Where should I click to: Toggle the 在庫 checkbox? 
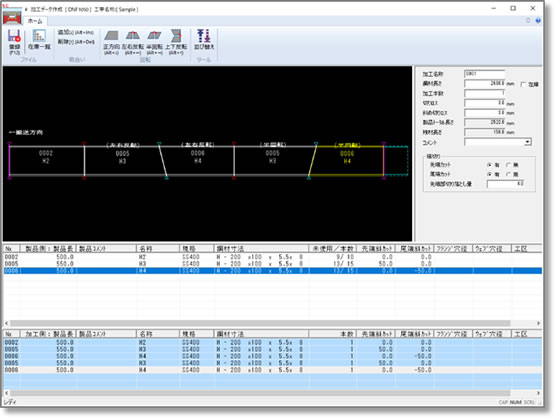pyautogui.click(x=523, y=84)
